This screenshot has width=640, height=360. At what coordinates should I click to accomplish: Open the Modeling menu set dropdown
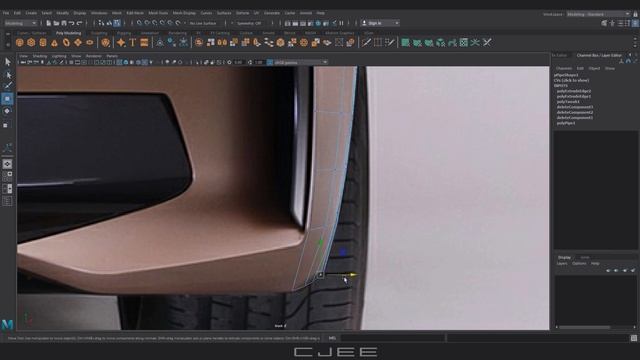20,23
